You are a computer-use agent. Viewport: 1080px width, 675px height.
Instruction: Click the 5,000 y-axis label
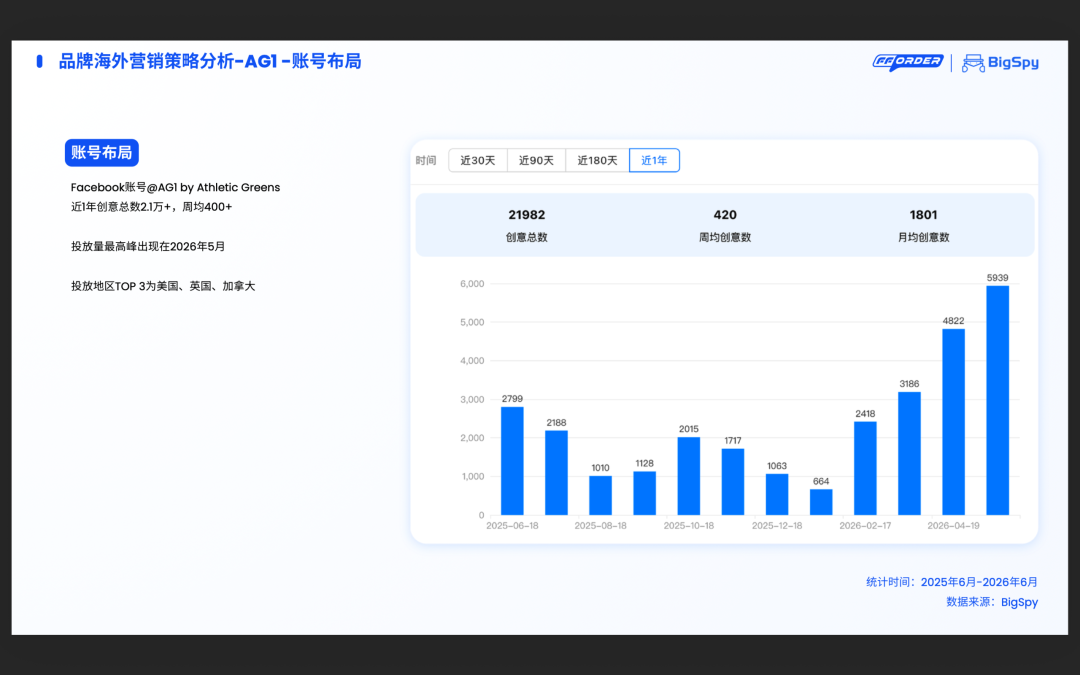(x=472, y=322)
